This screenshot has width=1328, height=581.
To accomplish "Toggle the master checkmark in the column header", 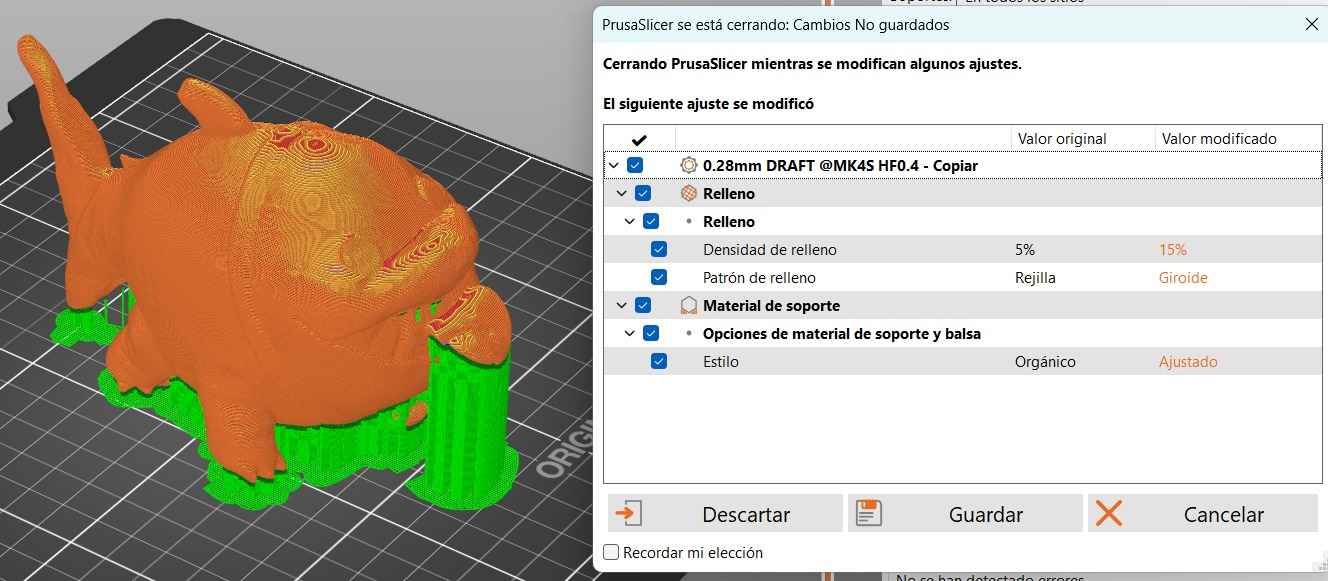I will pyautogui.click(x=639, y=137).
